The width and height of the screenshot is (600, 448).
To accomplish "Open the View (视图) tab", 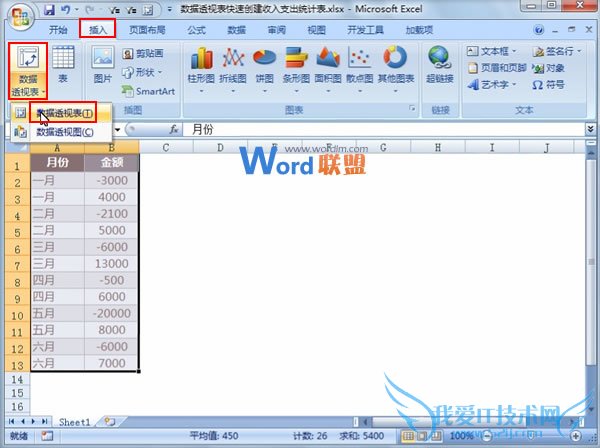I will point(316,30).
